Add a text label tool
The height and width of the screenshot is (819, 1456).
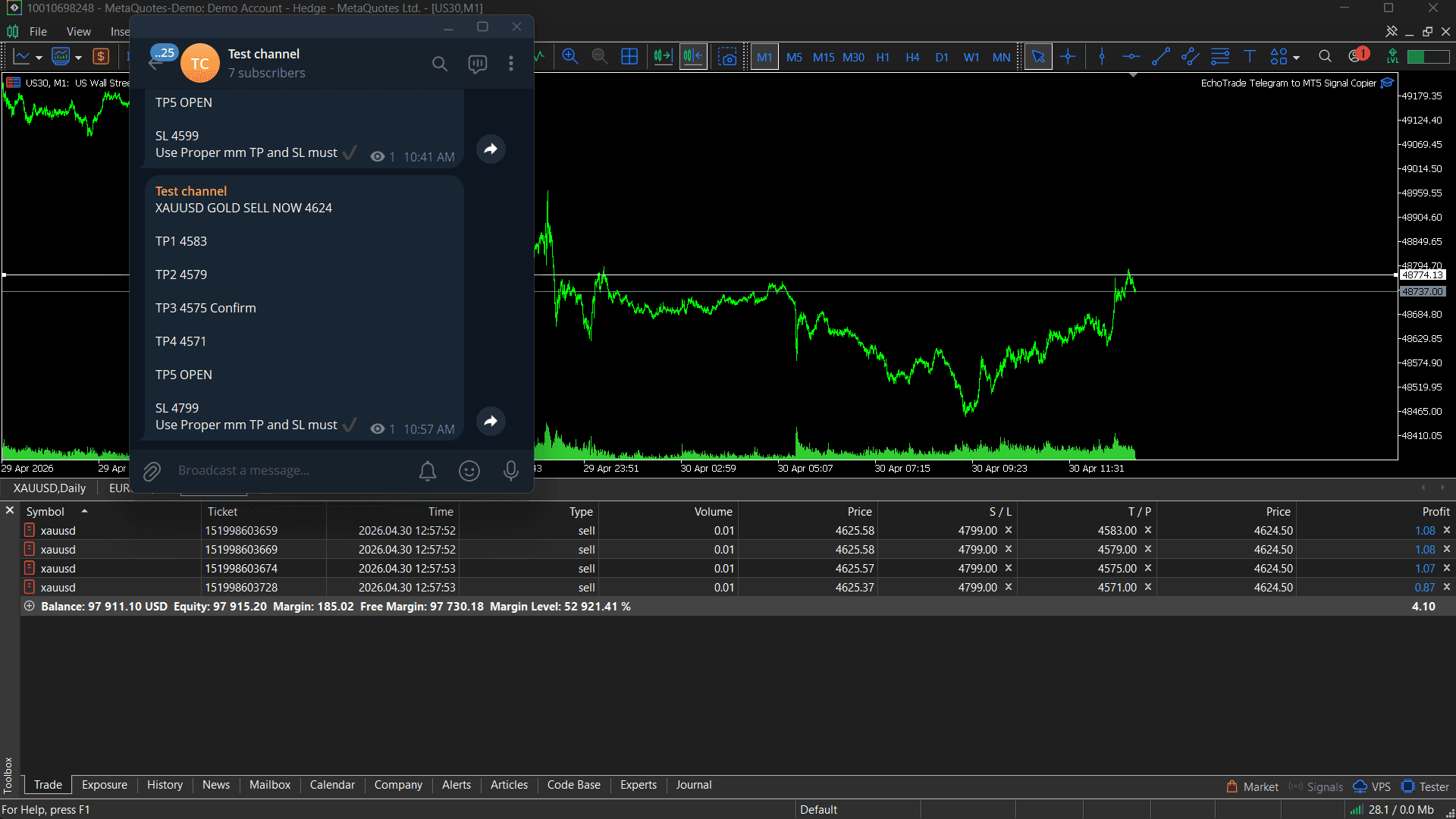(1250, 57)
